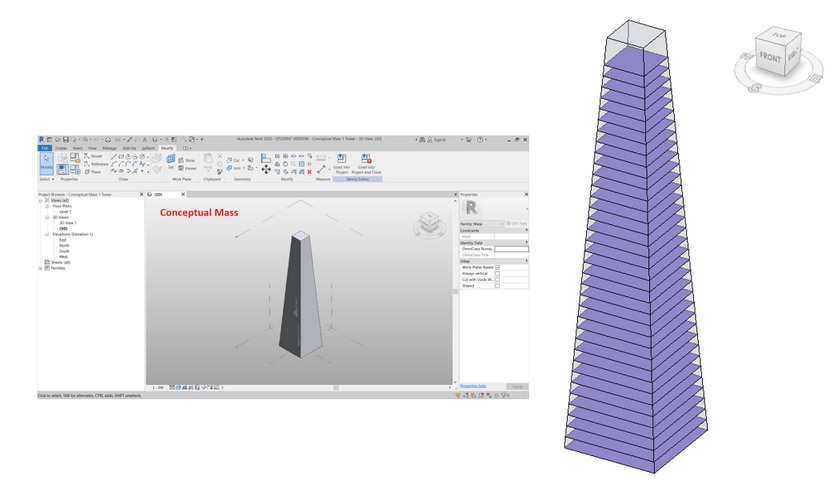Switch to the Insert ribbon tab
This screenshot has width=837, height=480.
(x=77, y=148)
